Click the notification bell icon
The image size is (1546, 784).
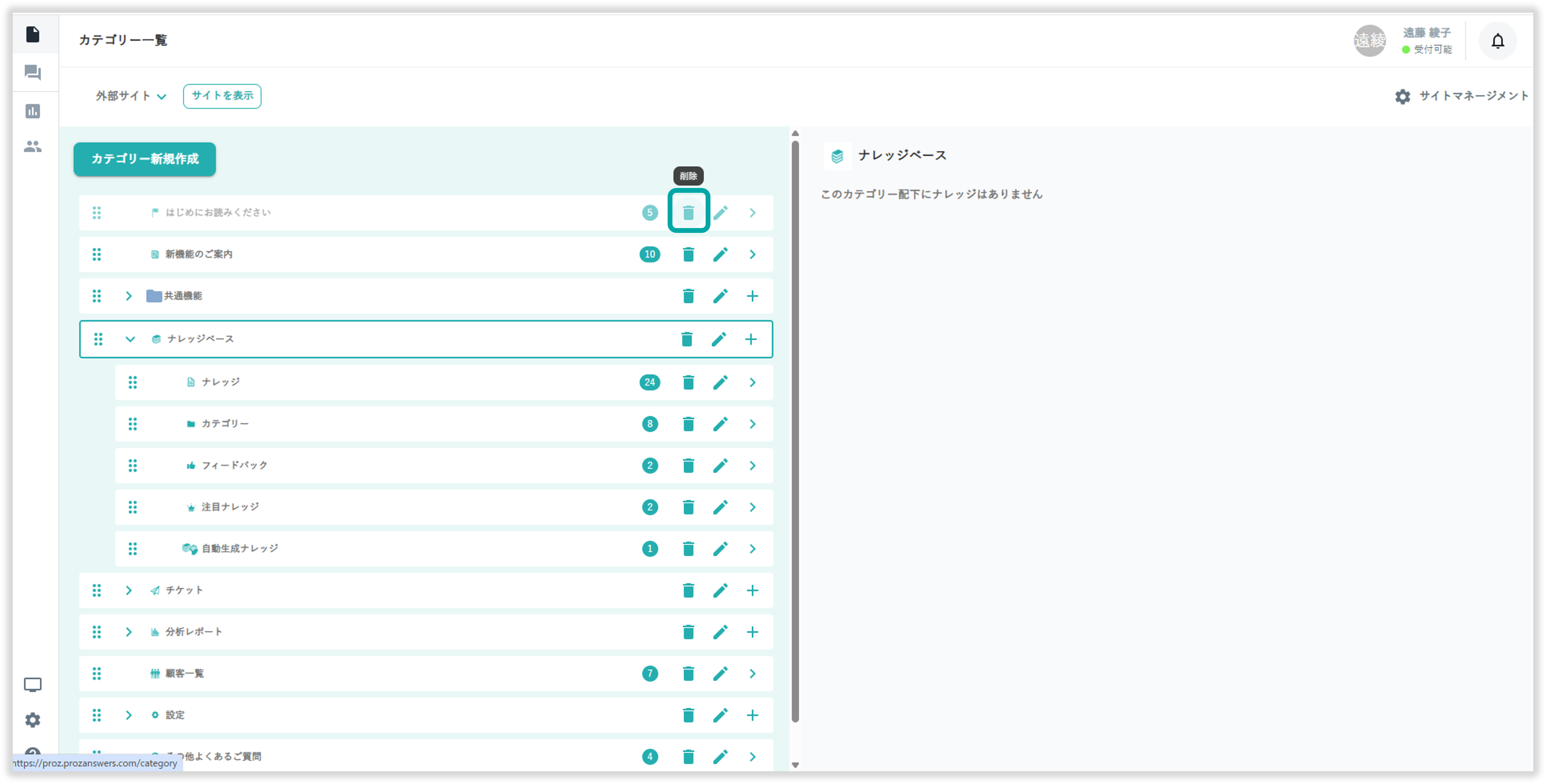[1497, 41]
